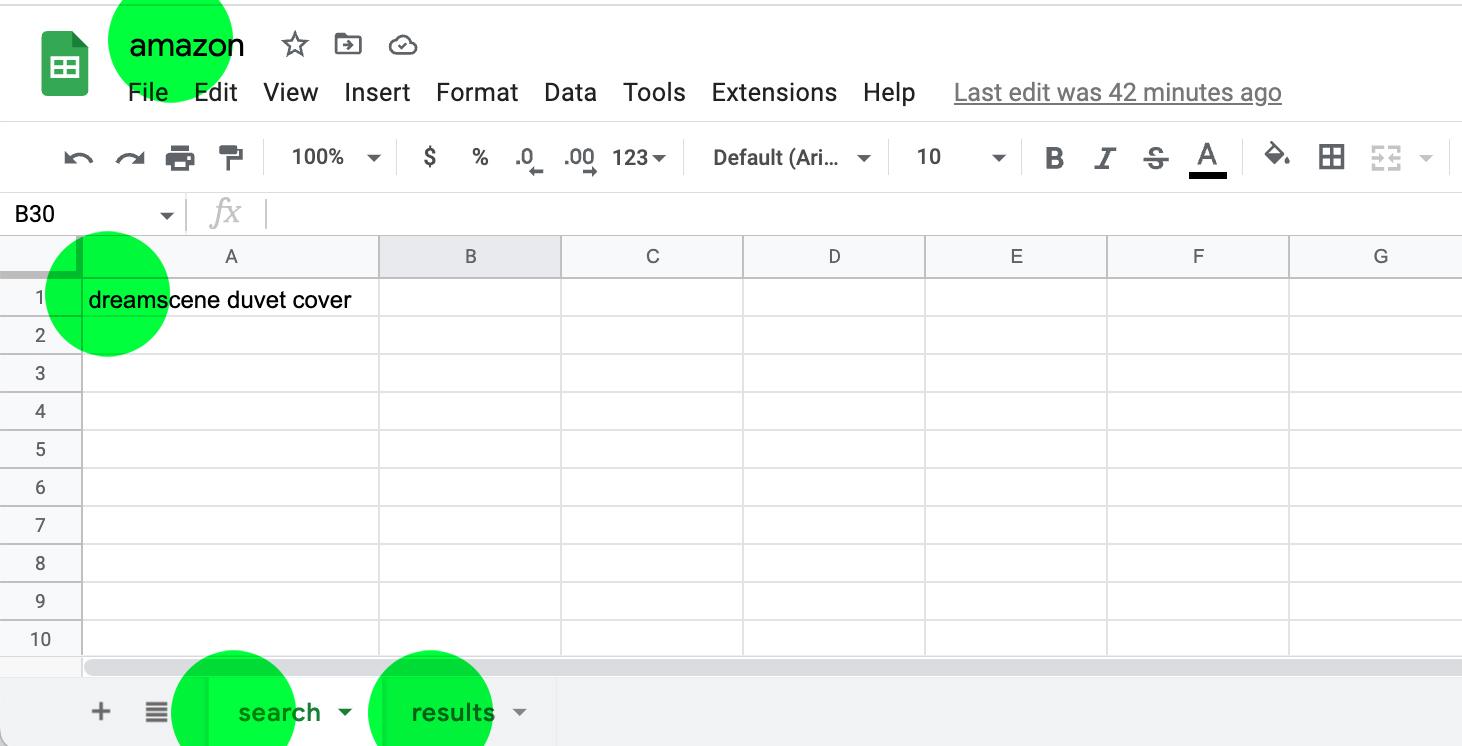The height and width of the screenshot is (746, 1462).
Task: Click the Fill color icon
Action: click(x=1277, y=157)
